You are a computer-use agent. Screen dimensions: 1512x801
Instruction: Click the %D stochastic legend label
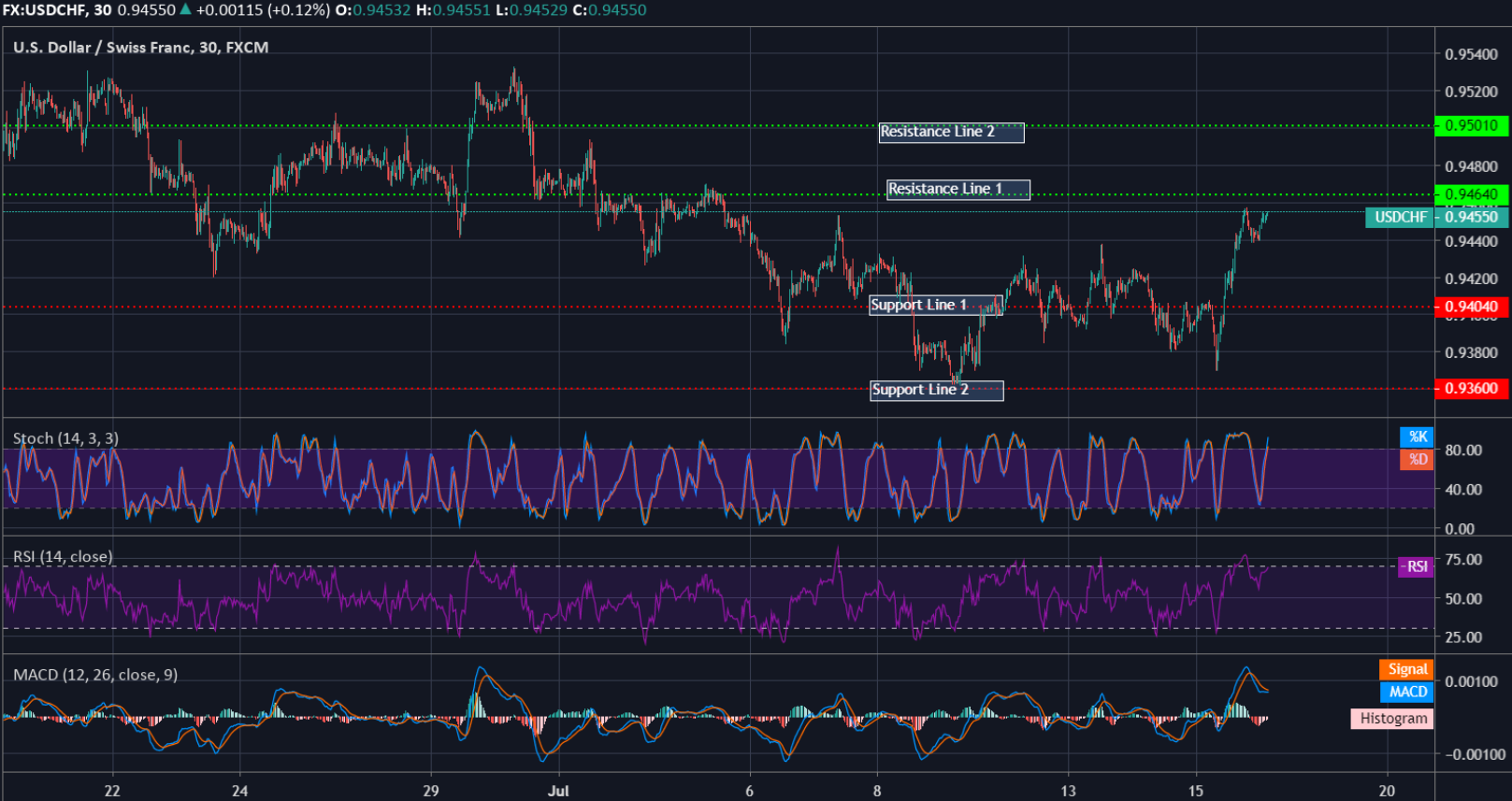point(1417,459)
